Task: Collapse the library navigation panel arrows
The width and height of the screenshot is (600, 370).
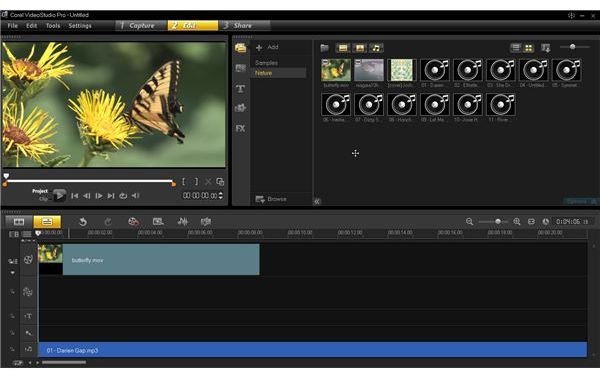Action: [x=317, y=201]
